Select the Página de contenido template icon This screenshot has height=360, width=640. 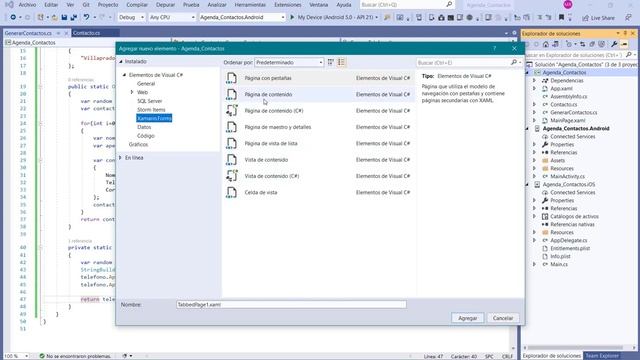pyautogui.click(x=231, y=94)
